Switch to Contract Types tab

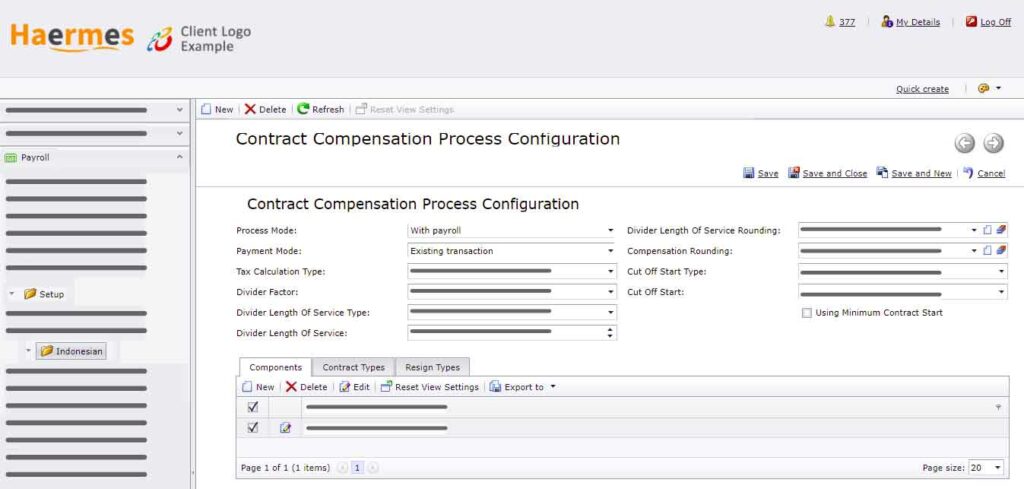pos(353,368)
